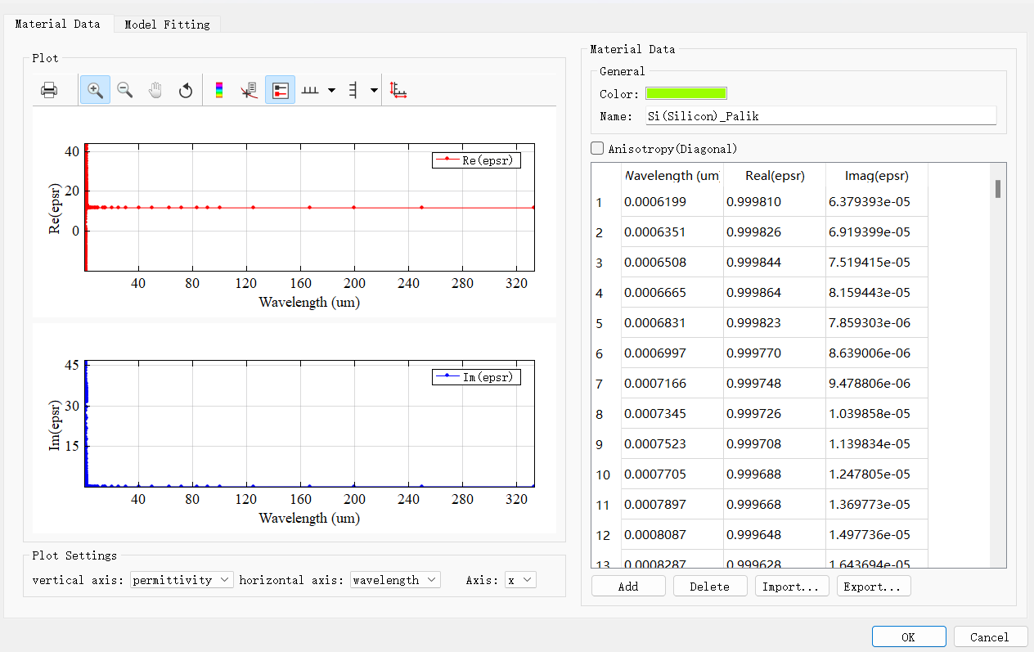Enable the data cursor tool icon
The width and height of the screenshot is (1034, 652).
coord(249,90)
